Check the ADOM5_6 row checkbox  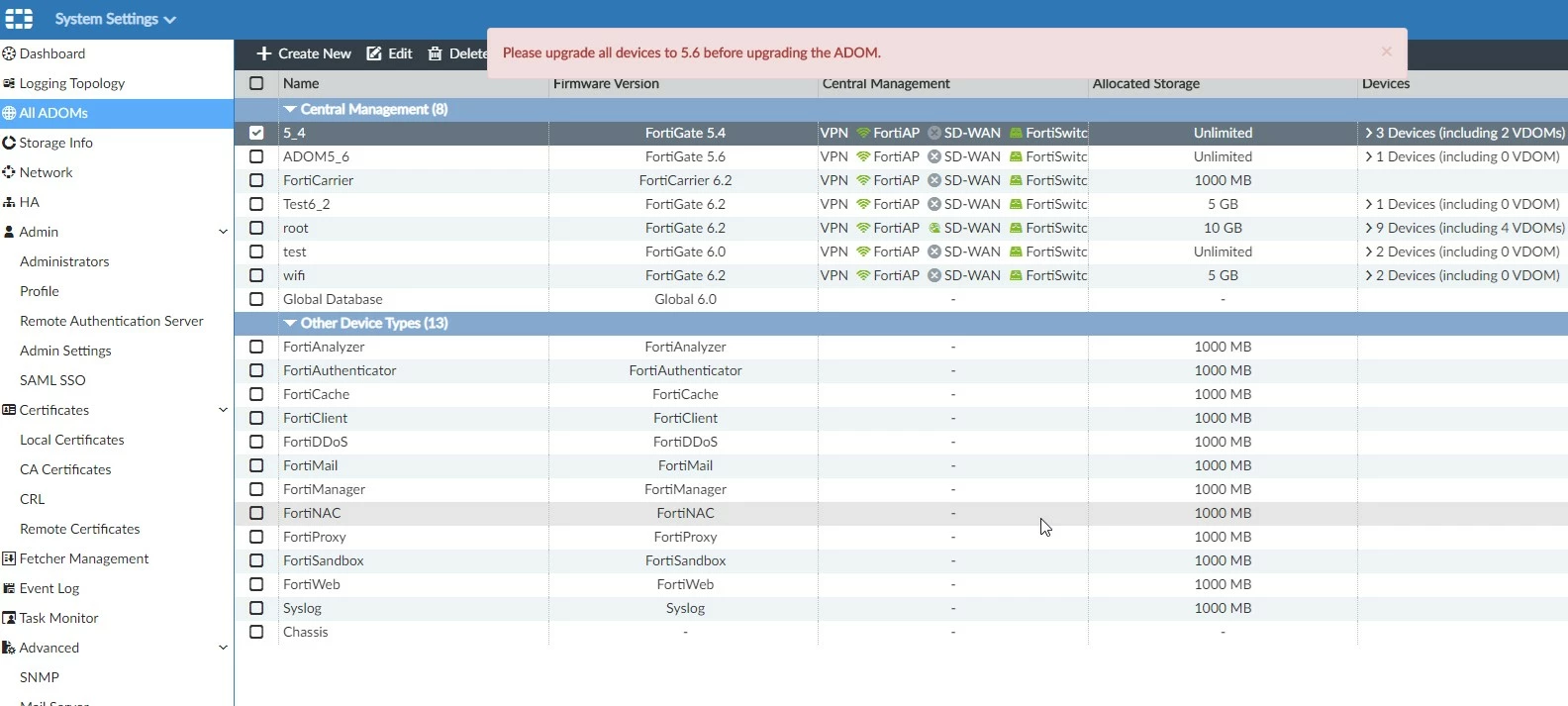tap(256, 156)
